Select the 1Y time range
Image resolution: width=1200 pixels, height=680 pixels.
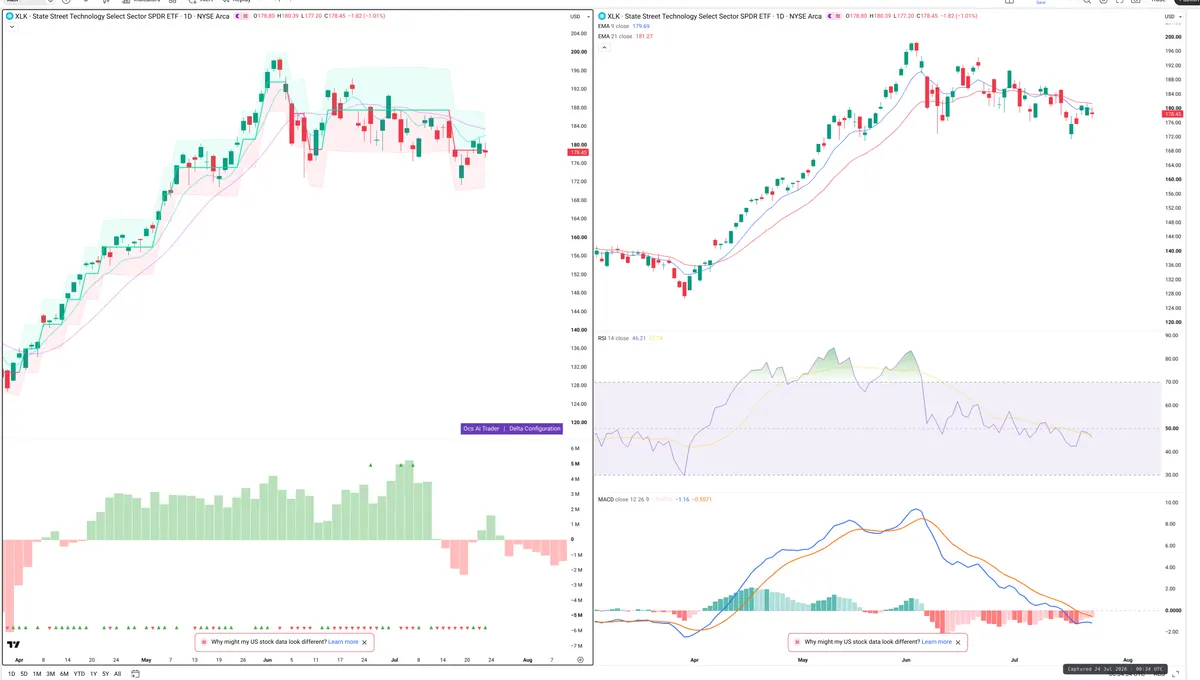tap(93, 674)
